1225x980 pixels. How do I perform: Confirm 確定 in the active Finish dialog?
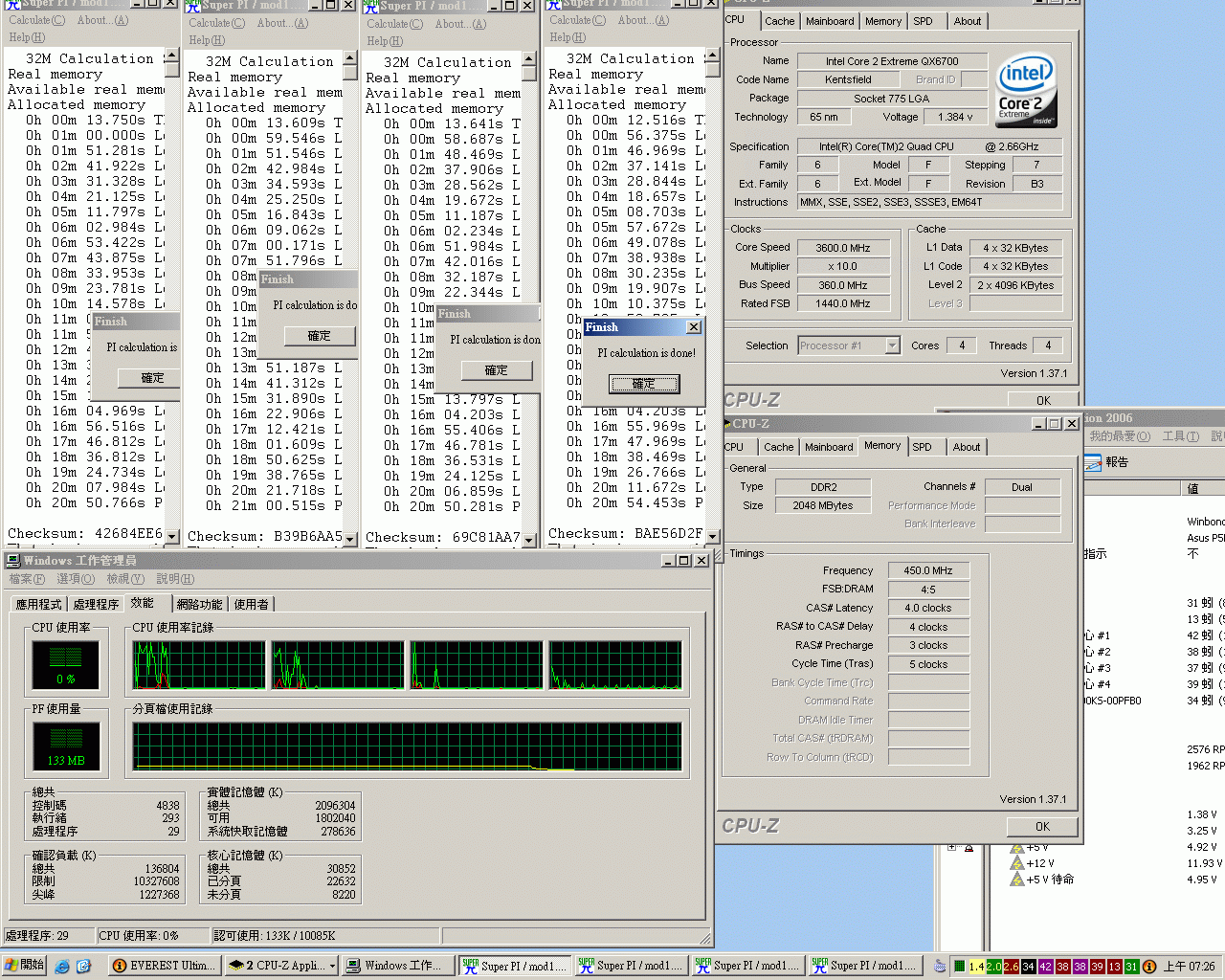tap(644, 384)
